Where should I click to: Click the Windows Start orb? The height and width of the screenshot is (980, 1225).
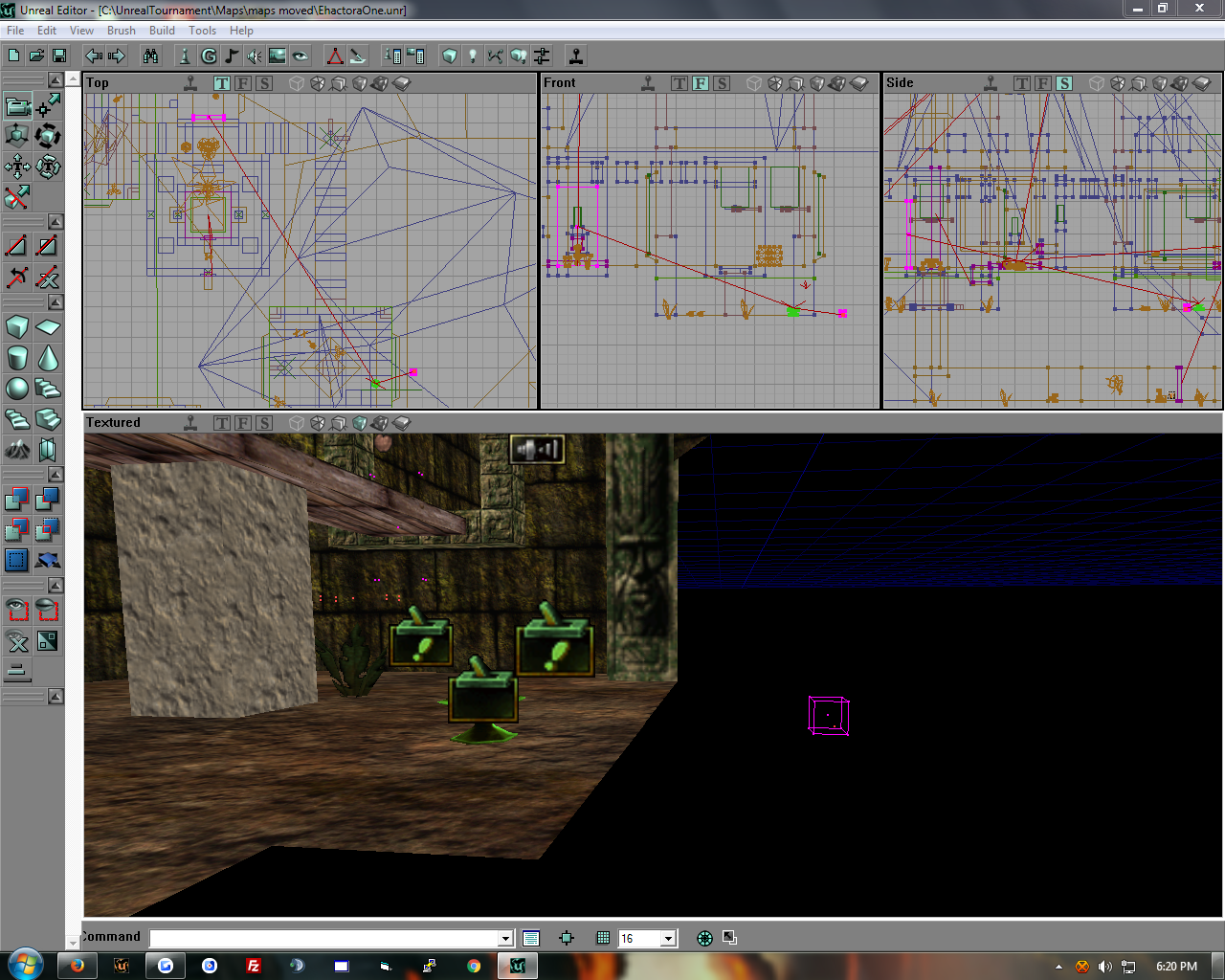(24, 964)
